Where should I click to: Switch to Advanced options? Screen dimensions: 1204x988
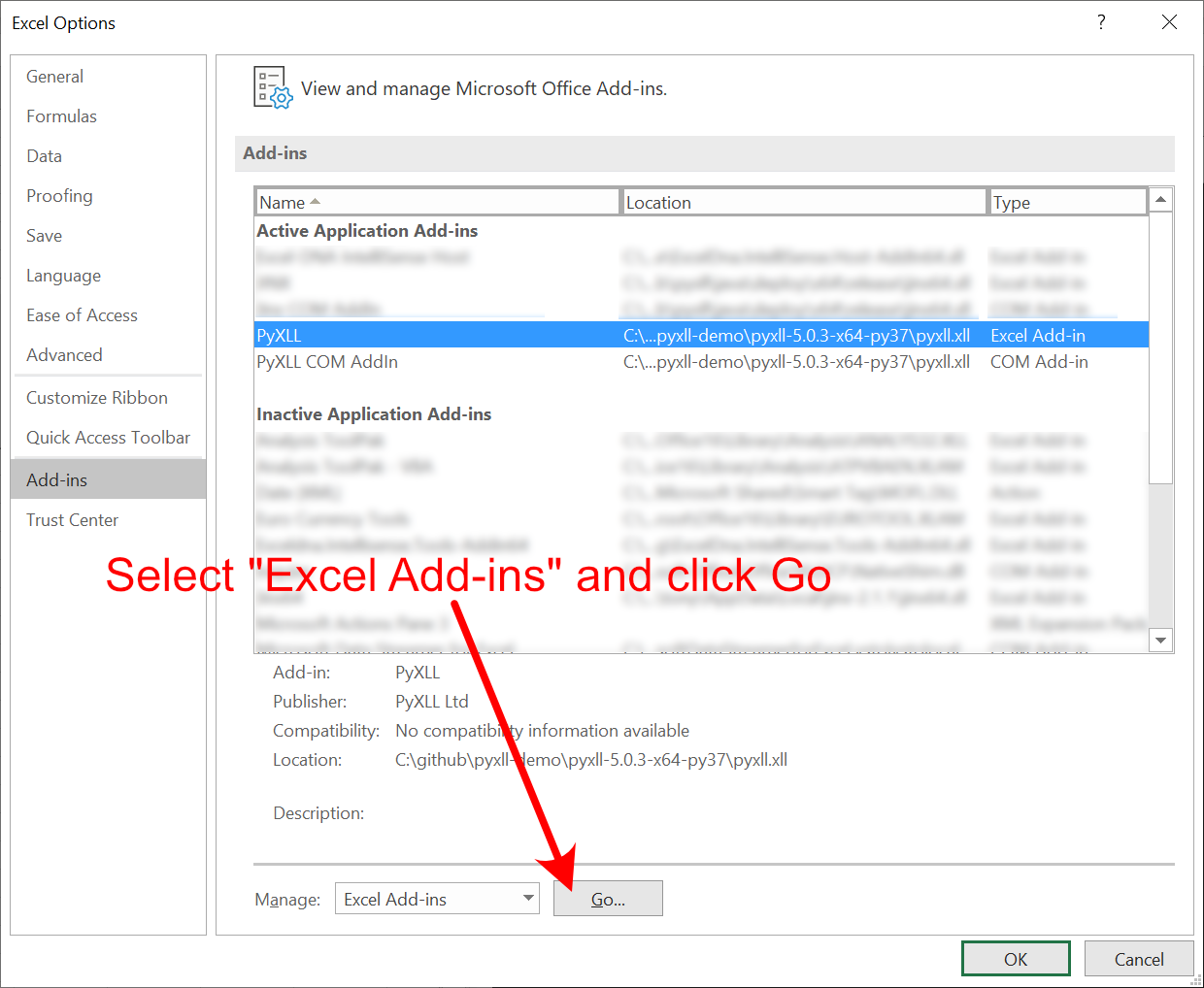(x=65, y=355)
